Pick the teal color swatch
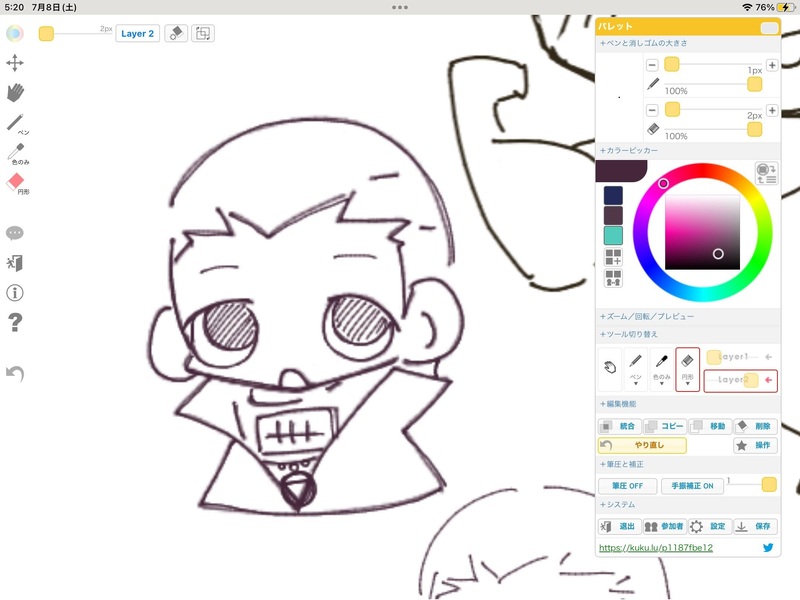Image resolution: width=800 pixels, height=600 pixels. coord(613,236)
